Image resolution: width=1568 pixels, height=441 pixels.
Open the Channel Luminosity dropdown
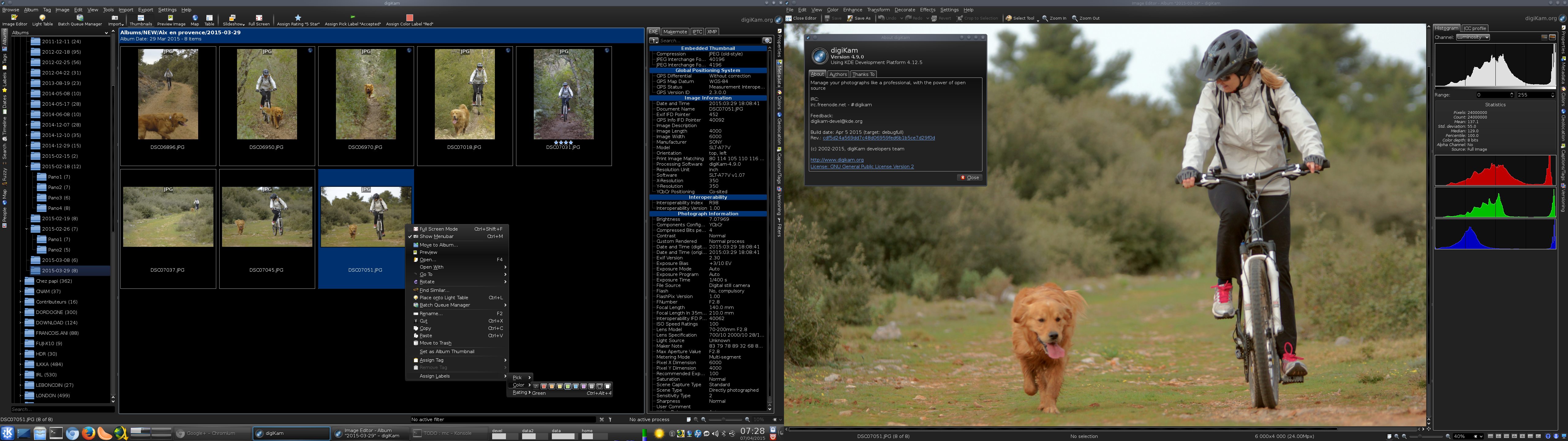pyautogui.click(x=1473, y=37)
